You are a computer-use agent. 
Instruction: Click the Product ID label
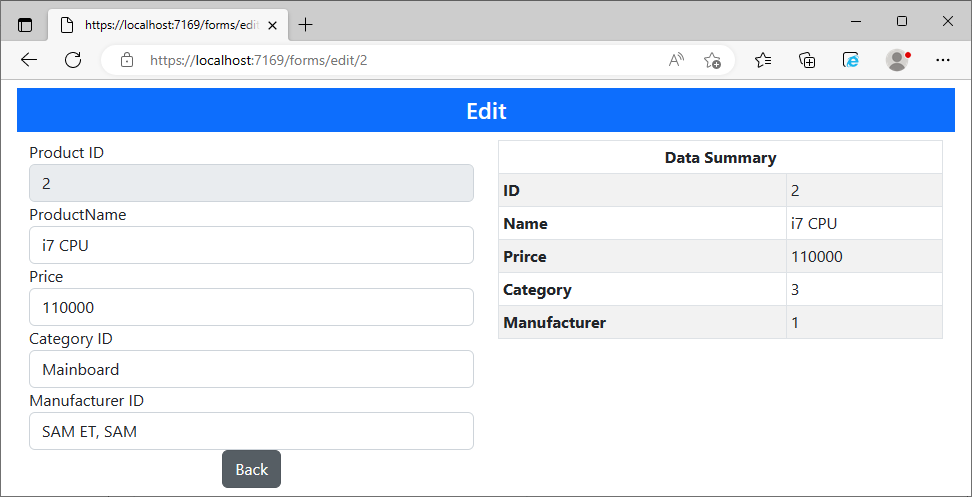pyautogui.click(x=66, y=152)
